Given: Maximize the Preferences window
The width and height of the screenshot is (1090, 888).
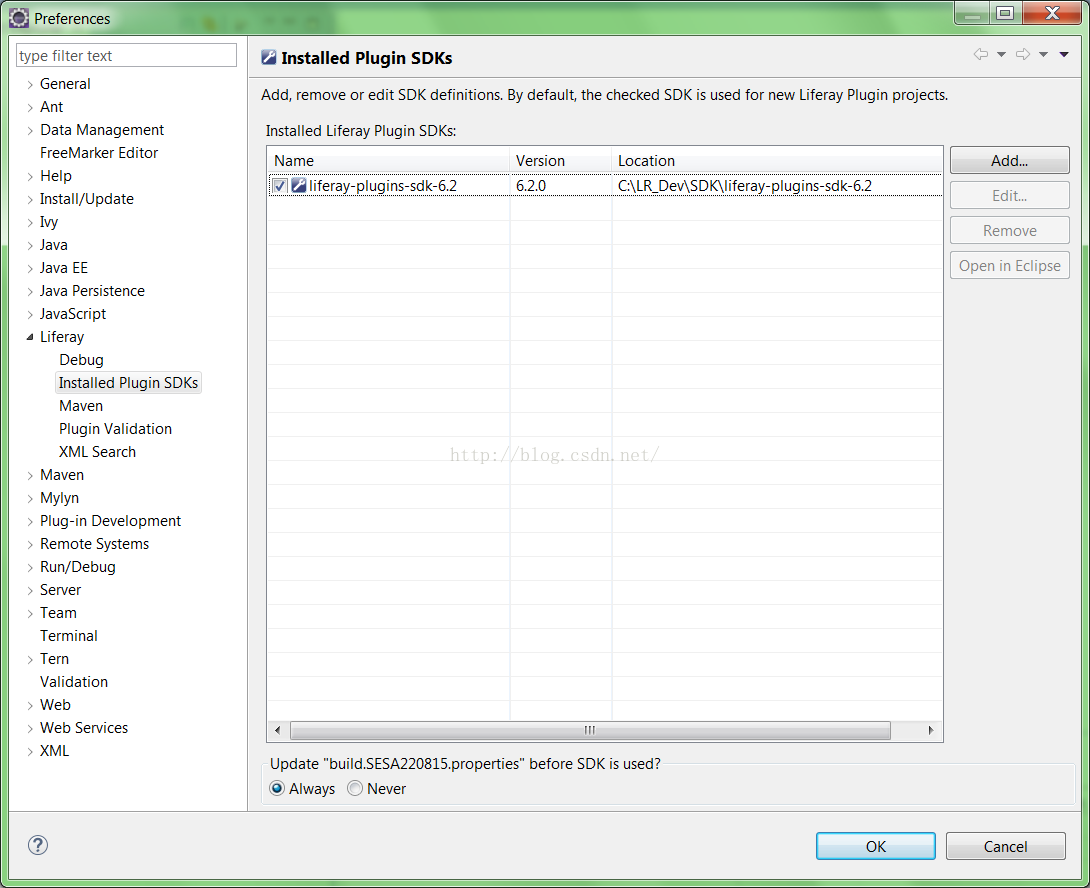Looking at the screenshot, I should (1004, 13).
